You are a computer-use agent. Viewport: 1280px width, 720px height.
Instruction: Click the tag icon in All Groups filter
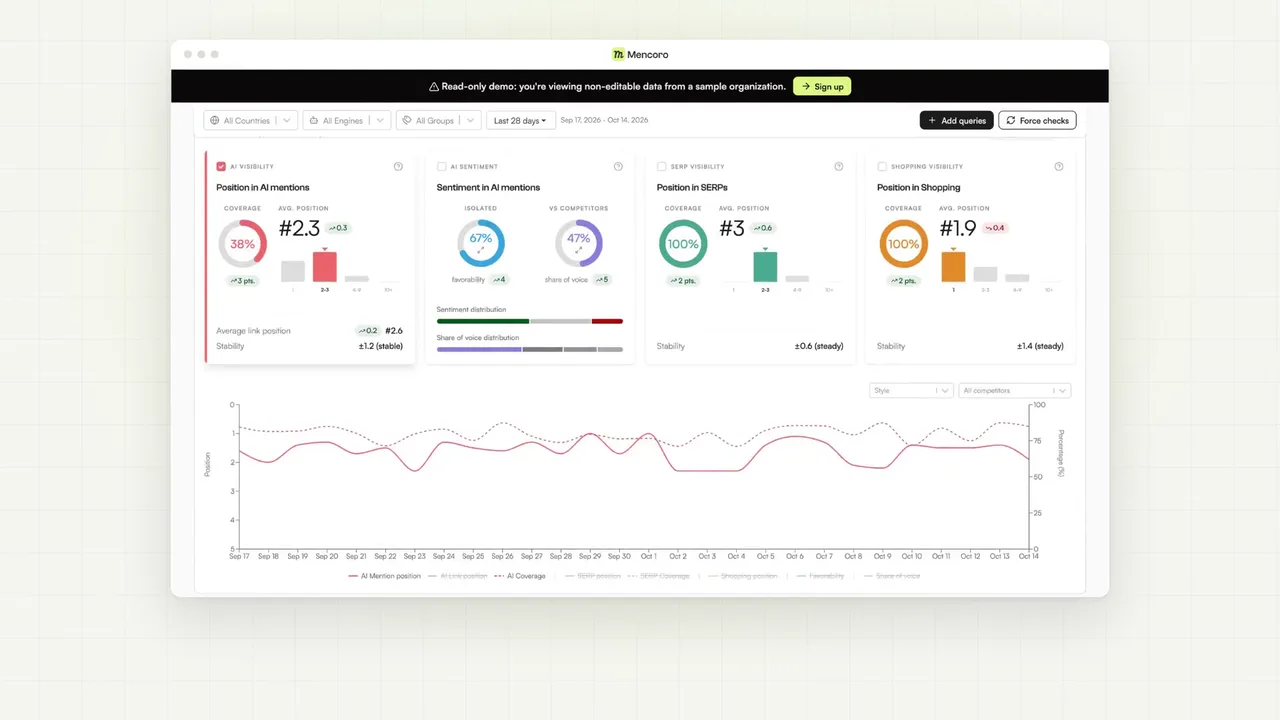point(406,121)
